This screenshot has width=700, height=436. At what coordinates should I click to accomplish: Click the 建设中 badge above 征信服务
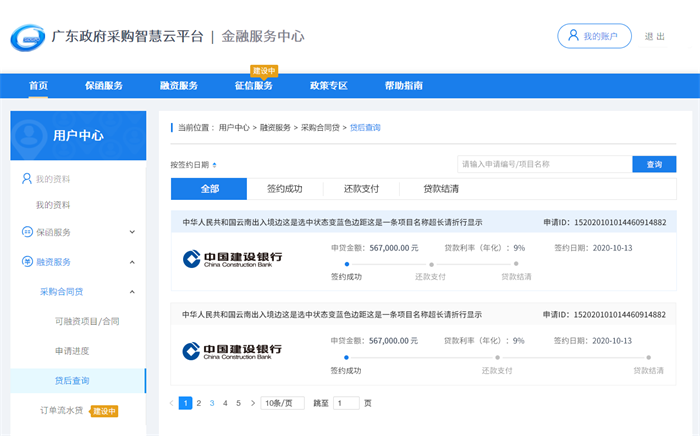[x=264, y=71]
